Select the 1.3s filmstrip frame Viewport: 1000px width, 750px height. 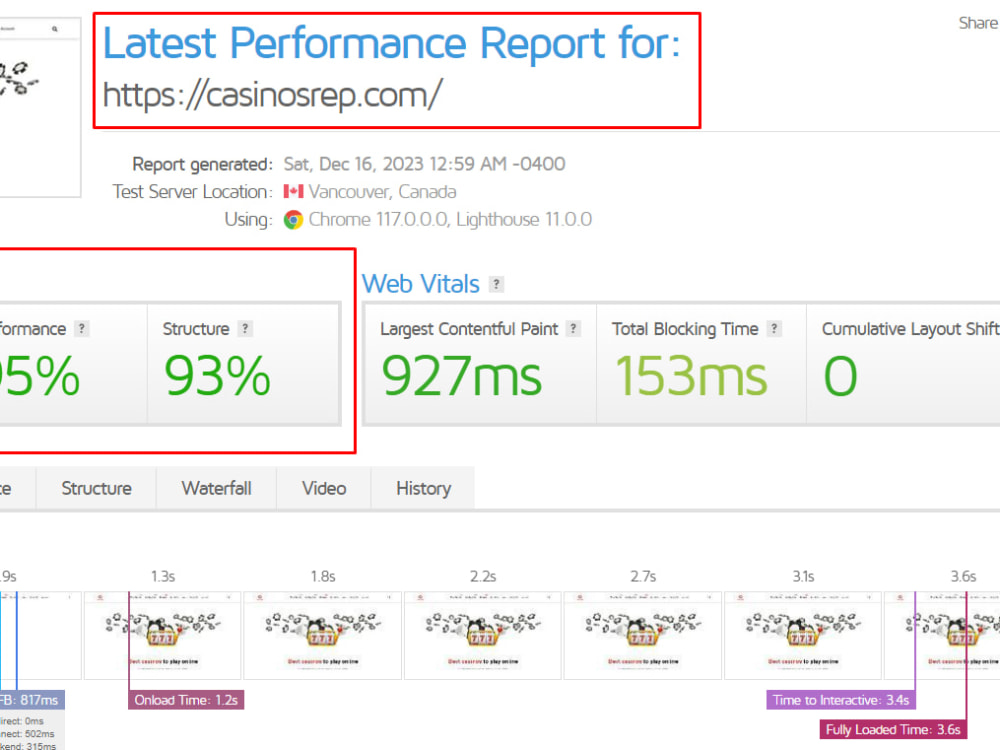click(x=163, y=635)
